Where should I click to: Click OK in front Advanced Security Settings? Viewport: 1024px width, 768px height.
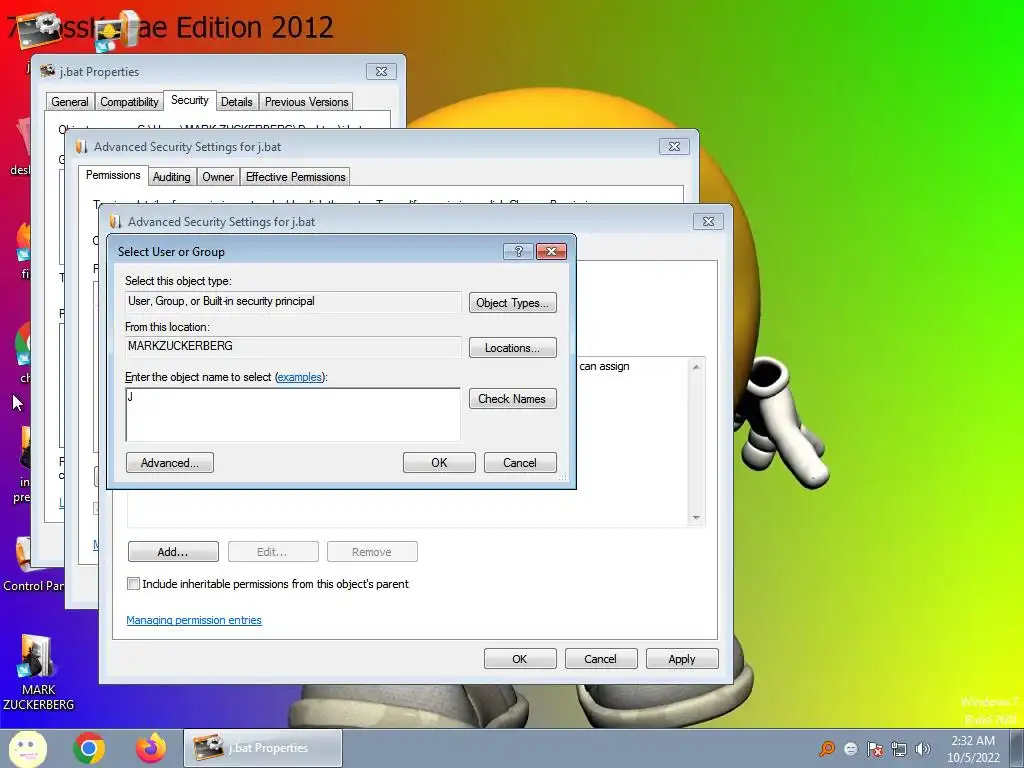click(520, 659)
